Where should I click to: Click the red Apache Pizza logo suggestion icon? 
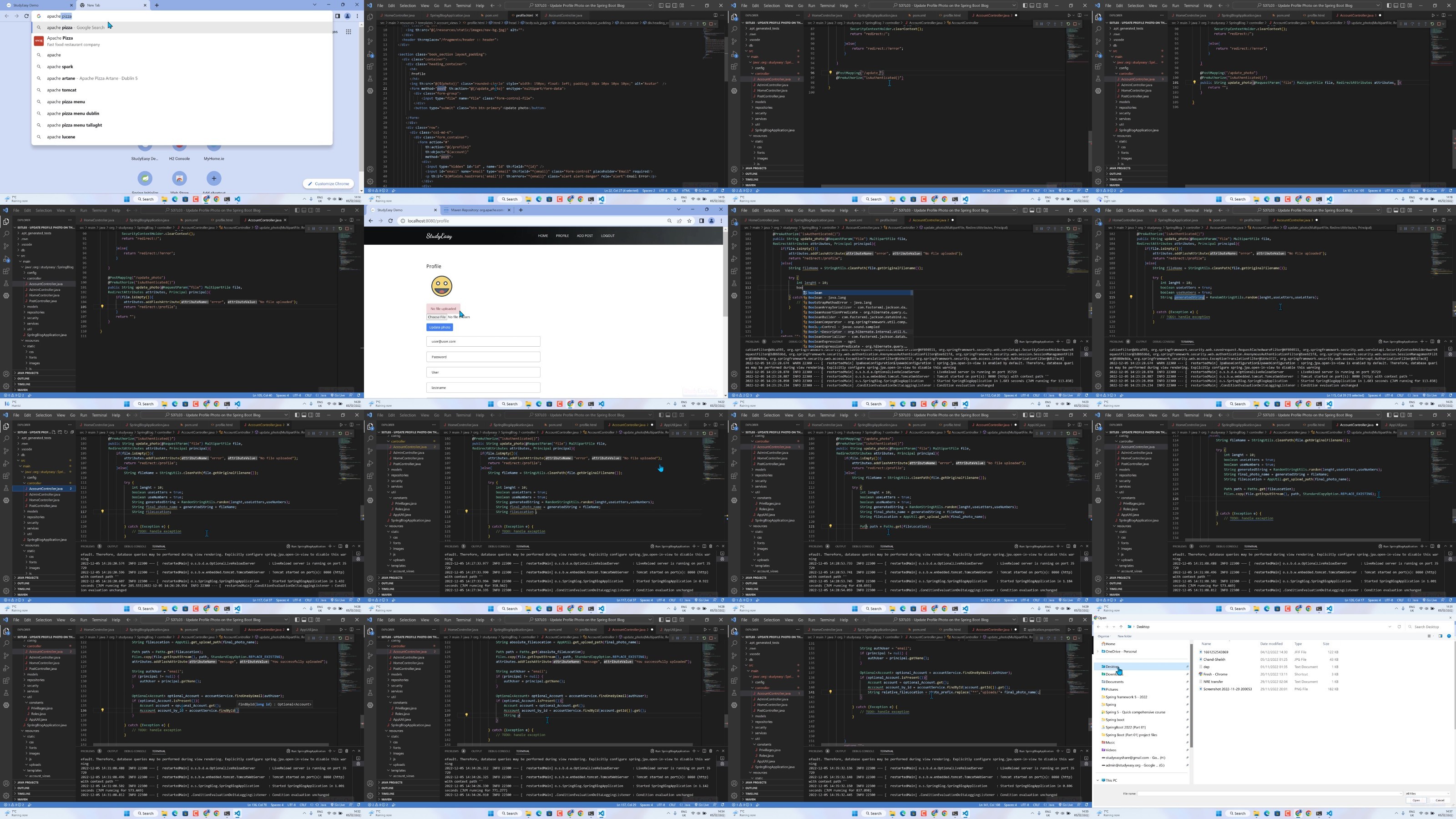click(x=39, y=41)
